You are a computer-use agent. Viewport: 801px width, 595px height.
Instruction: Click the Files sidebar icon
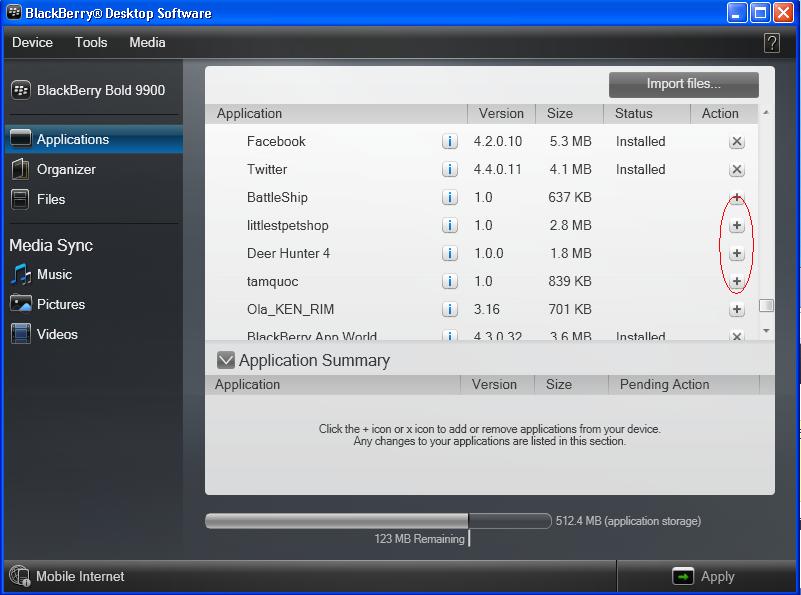20,199
